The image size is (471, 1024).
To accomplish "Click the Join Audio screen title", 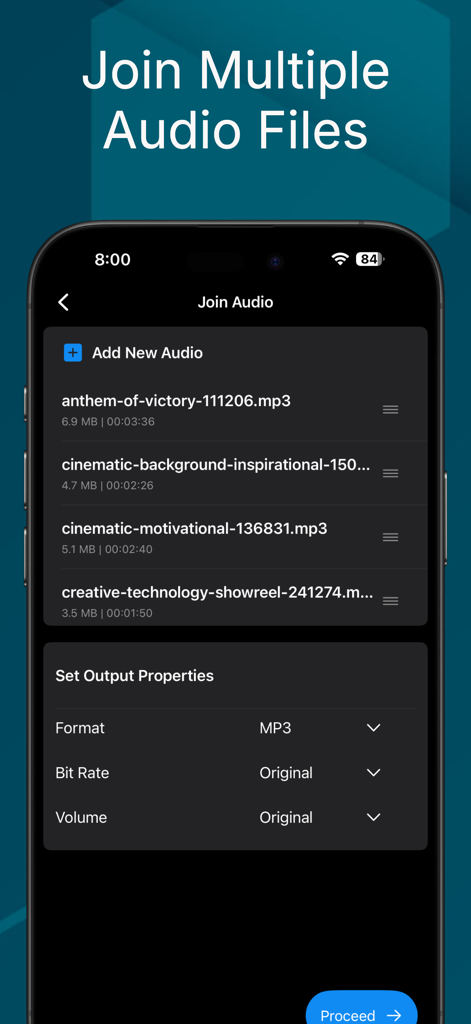I will coord(235,302).
